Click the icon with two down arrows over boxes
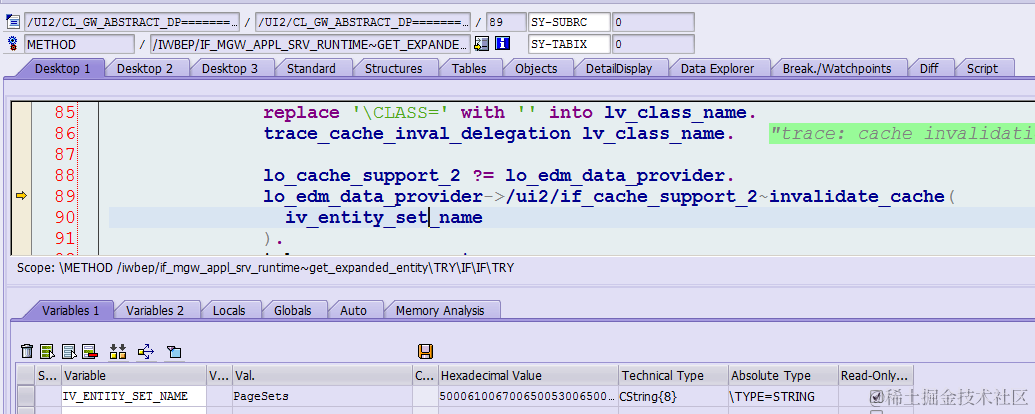This screenshot has width=1035, height=414. point(118,352)
